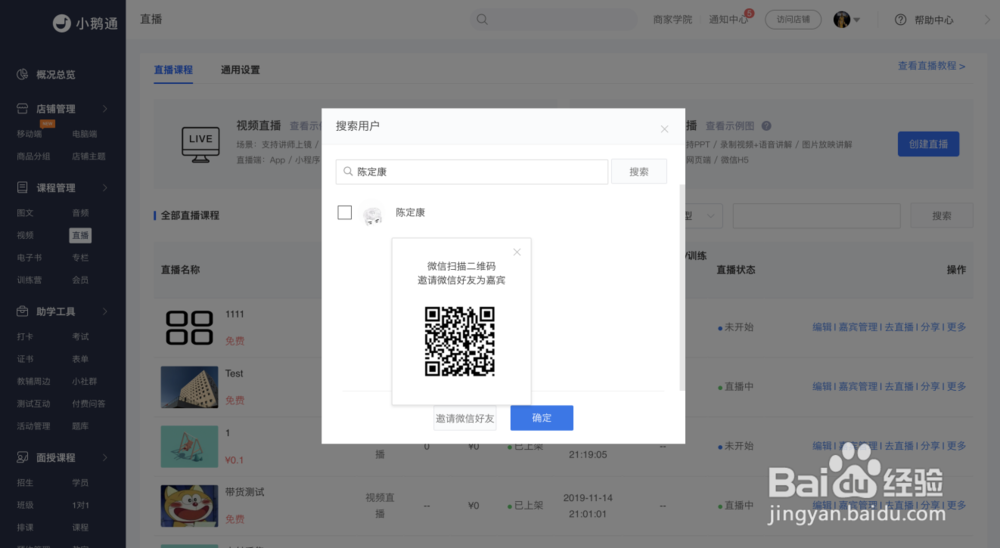Click the LIVE monitor icon
The height and width of the screenshot is (548, 1000).
tap(200, 145)
